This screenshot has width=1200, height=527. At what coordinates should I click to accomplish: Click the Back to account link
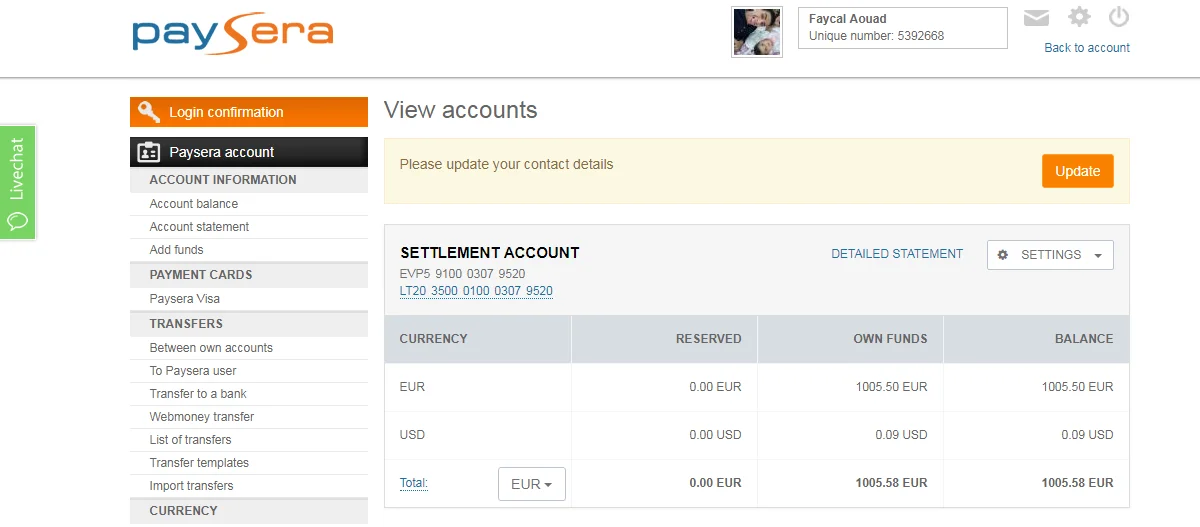1087,48
